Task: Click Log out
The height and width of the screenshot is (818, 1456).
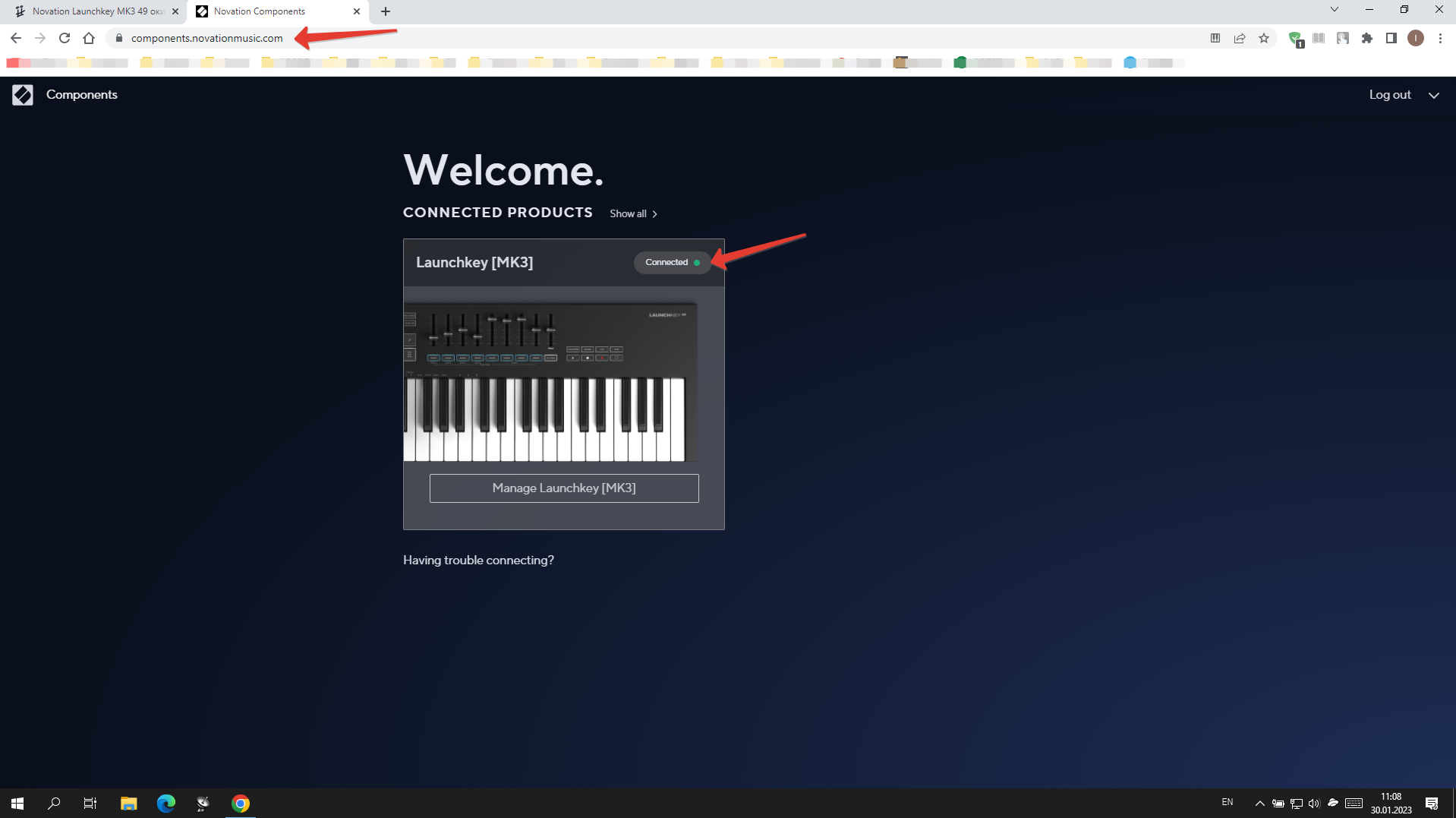Action: tap(1390, 95)
